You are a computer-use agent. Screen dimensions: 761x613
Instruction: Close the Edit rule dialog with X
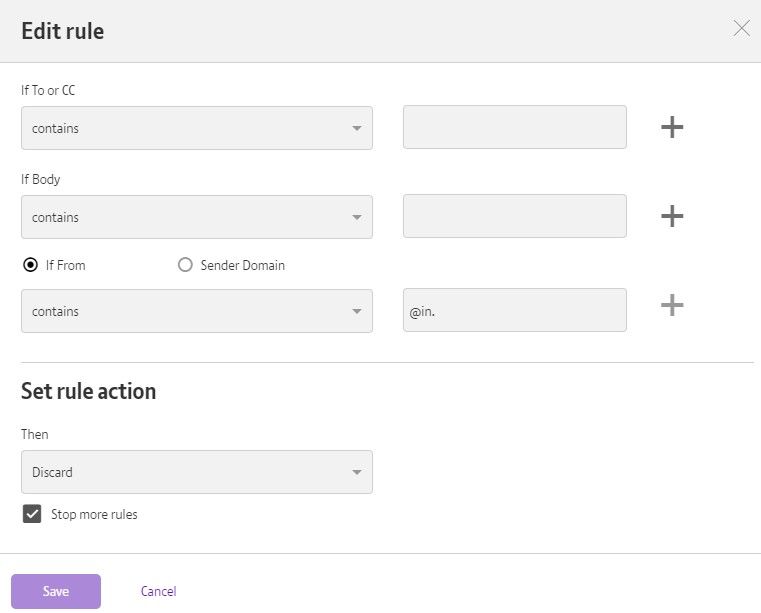pos(741,29)
